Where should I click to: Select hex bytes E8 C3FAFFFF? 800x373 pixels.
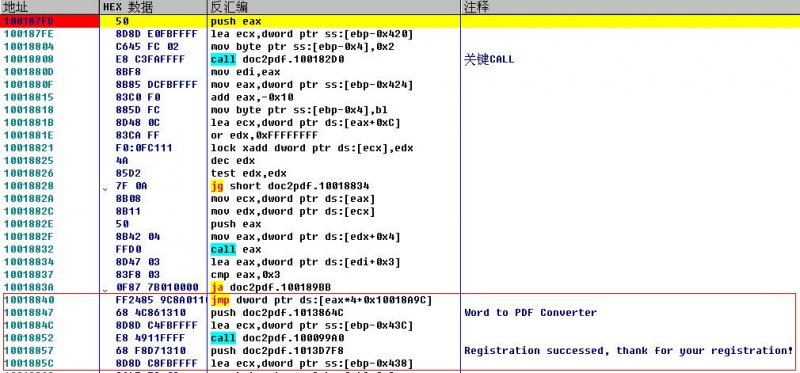coord(150,60)
